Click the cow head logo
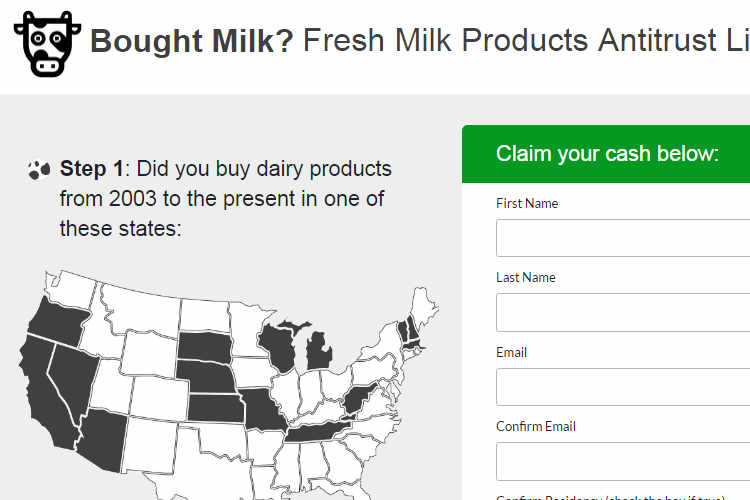 (45, 43)
